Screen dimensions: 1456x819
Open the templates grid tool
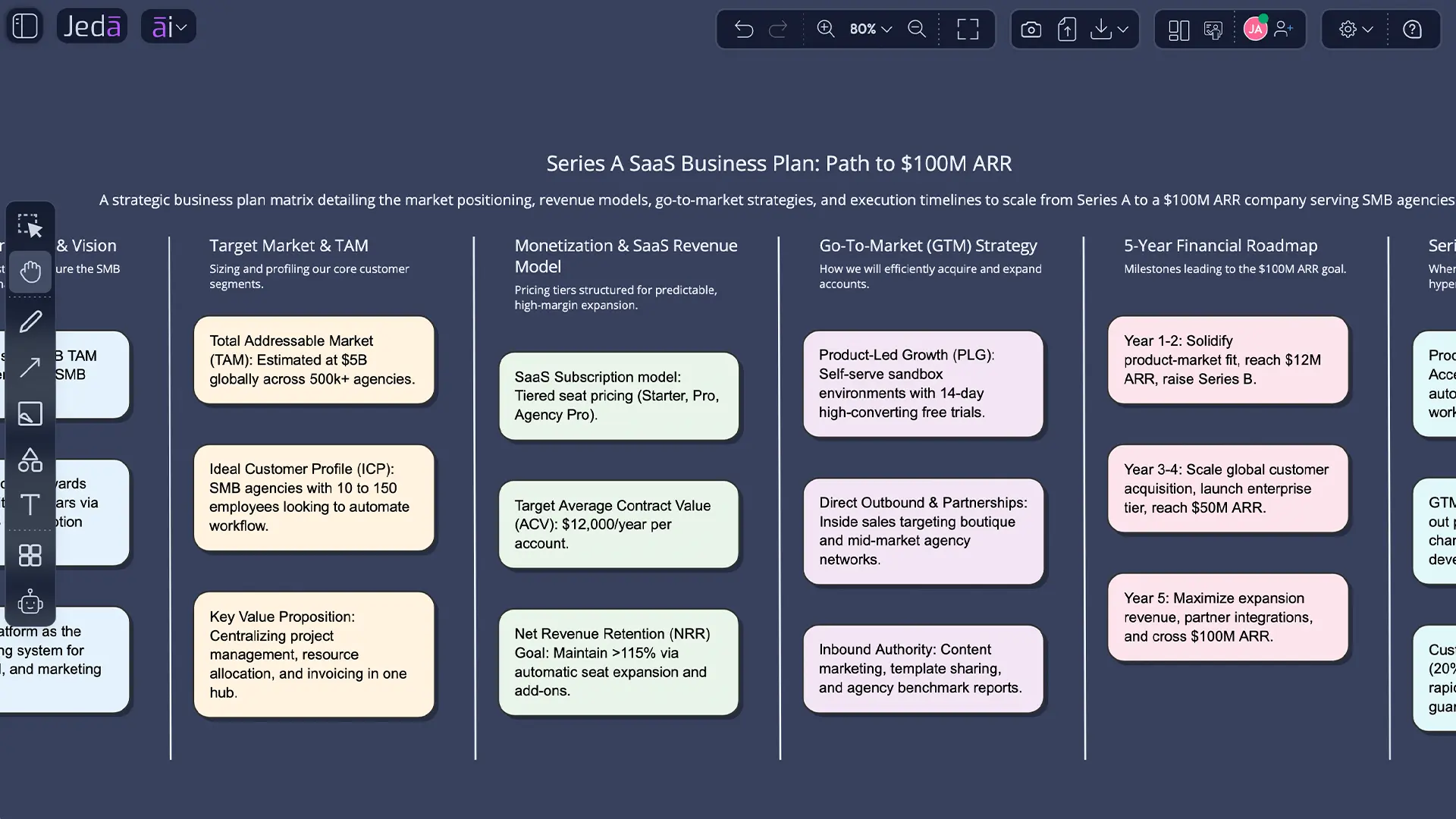30,556
